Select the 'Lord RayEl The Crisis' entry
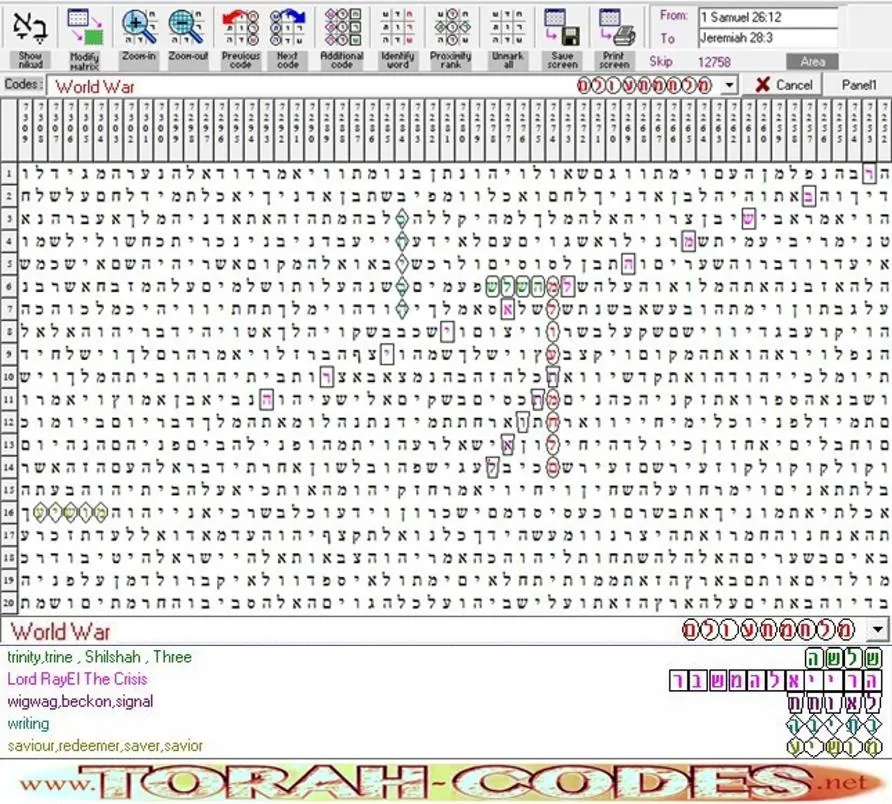The height and width of the screenshot is (804, 892). pos(77,679)
